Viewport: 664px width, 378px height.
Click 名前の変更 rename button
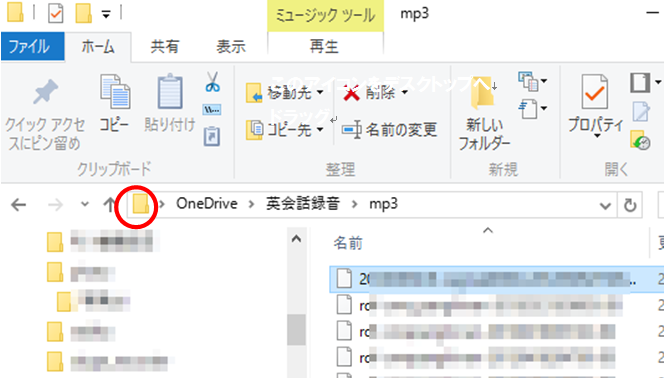(x=389, y=130)
